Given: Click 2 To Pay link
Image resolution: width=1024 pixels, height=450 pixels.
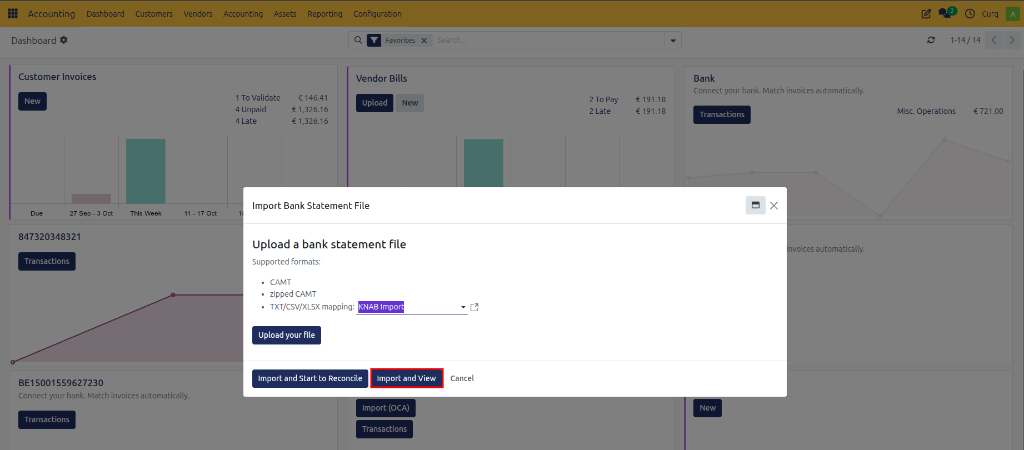Looking at the screenshot, I should 603,99.
